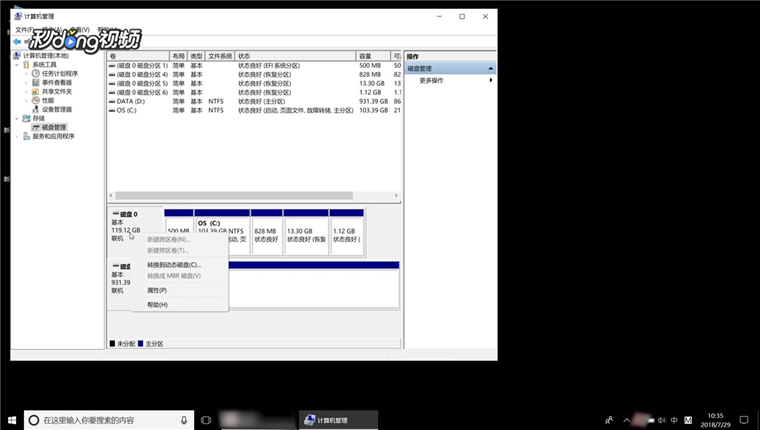Choose Properties (属性) in context menu
The height and width of the screenshot is (430, 760).
(x=157, y=290)
